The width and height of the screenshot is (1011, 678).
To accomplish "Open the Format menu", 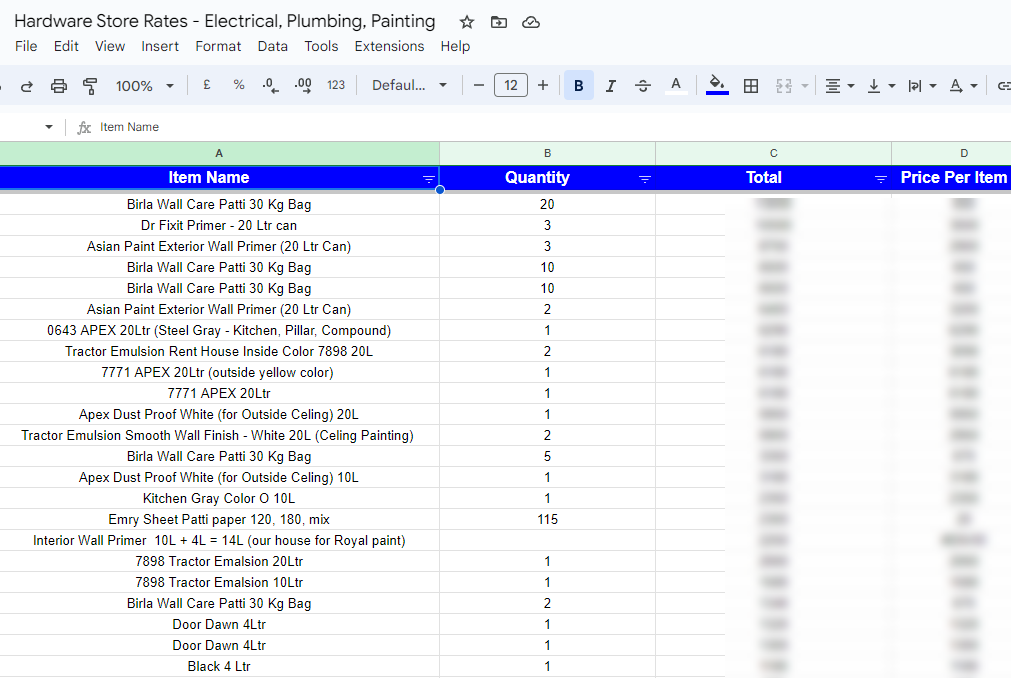I will click(218, 46).
